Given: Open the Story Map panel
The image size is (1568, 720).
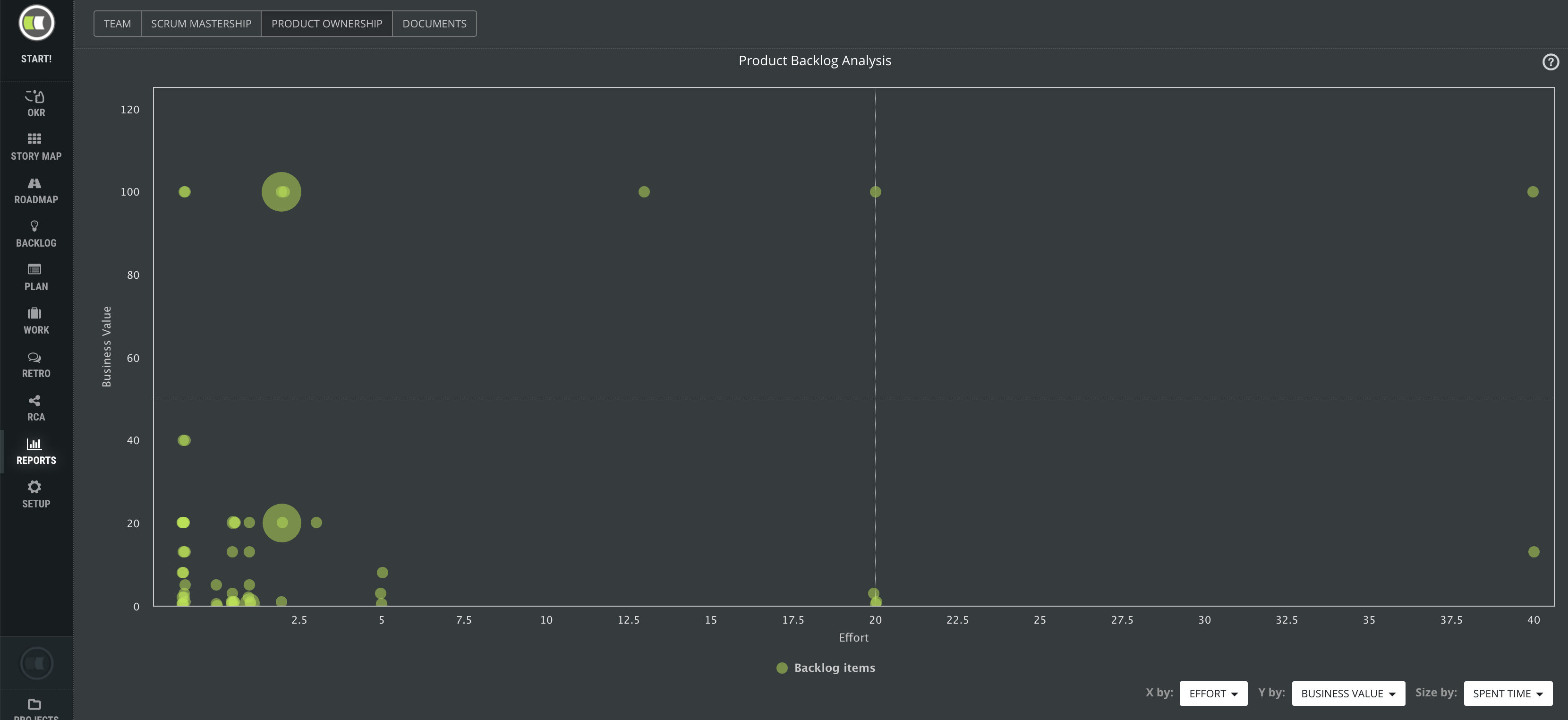Looking at the screenshot, I should [x=36, y=145].
